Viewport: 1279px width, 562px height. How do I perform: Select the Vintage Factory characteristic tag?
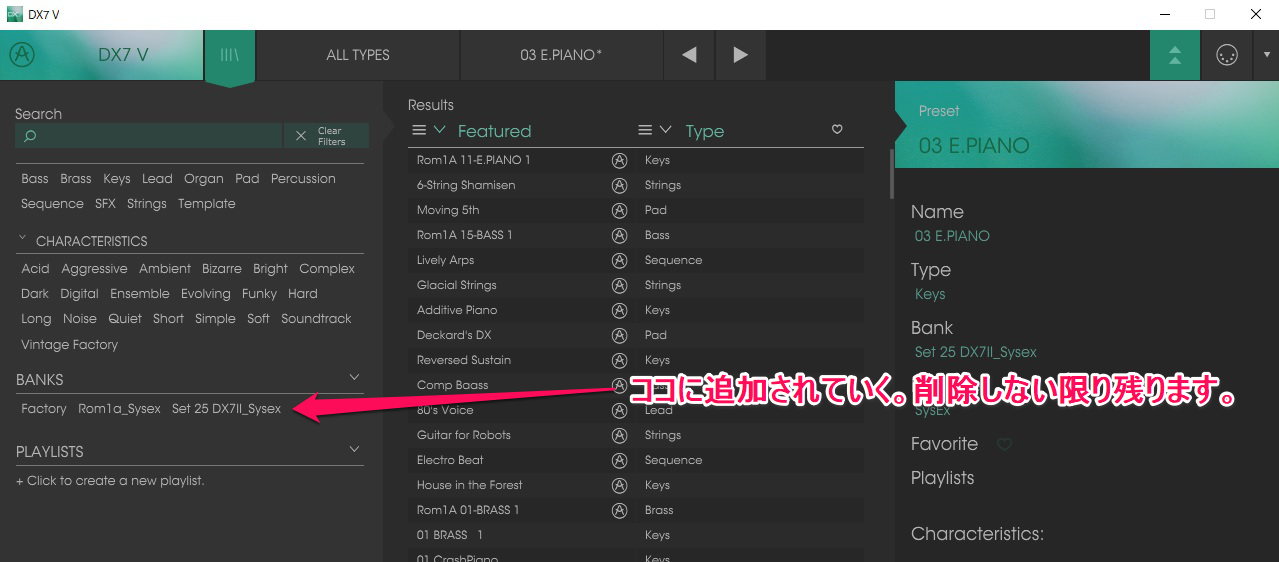pos(69,345)
